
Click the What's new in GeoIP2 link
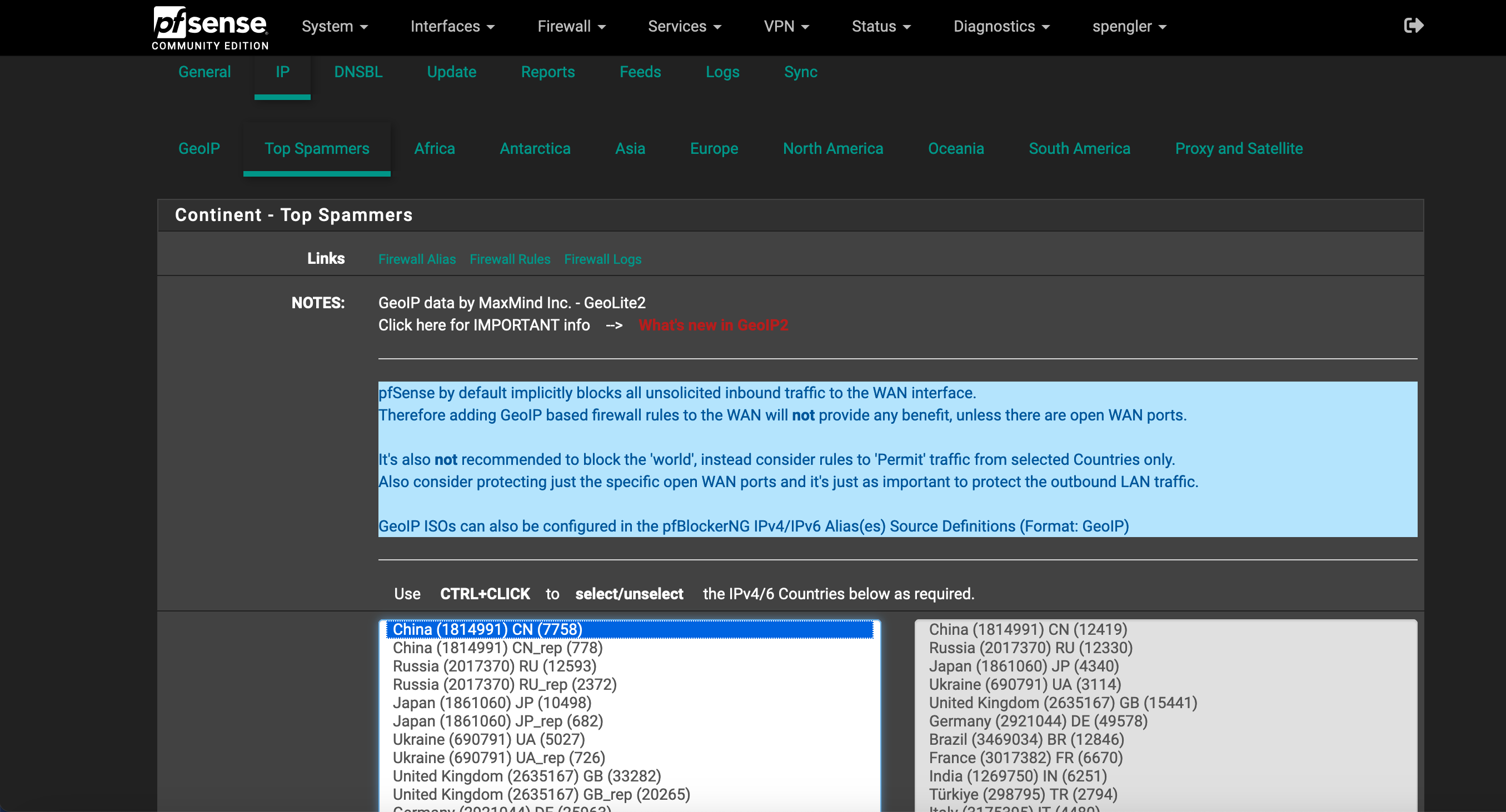pos(712,325)
